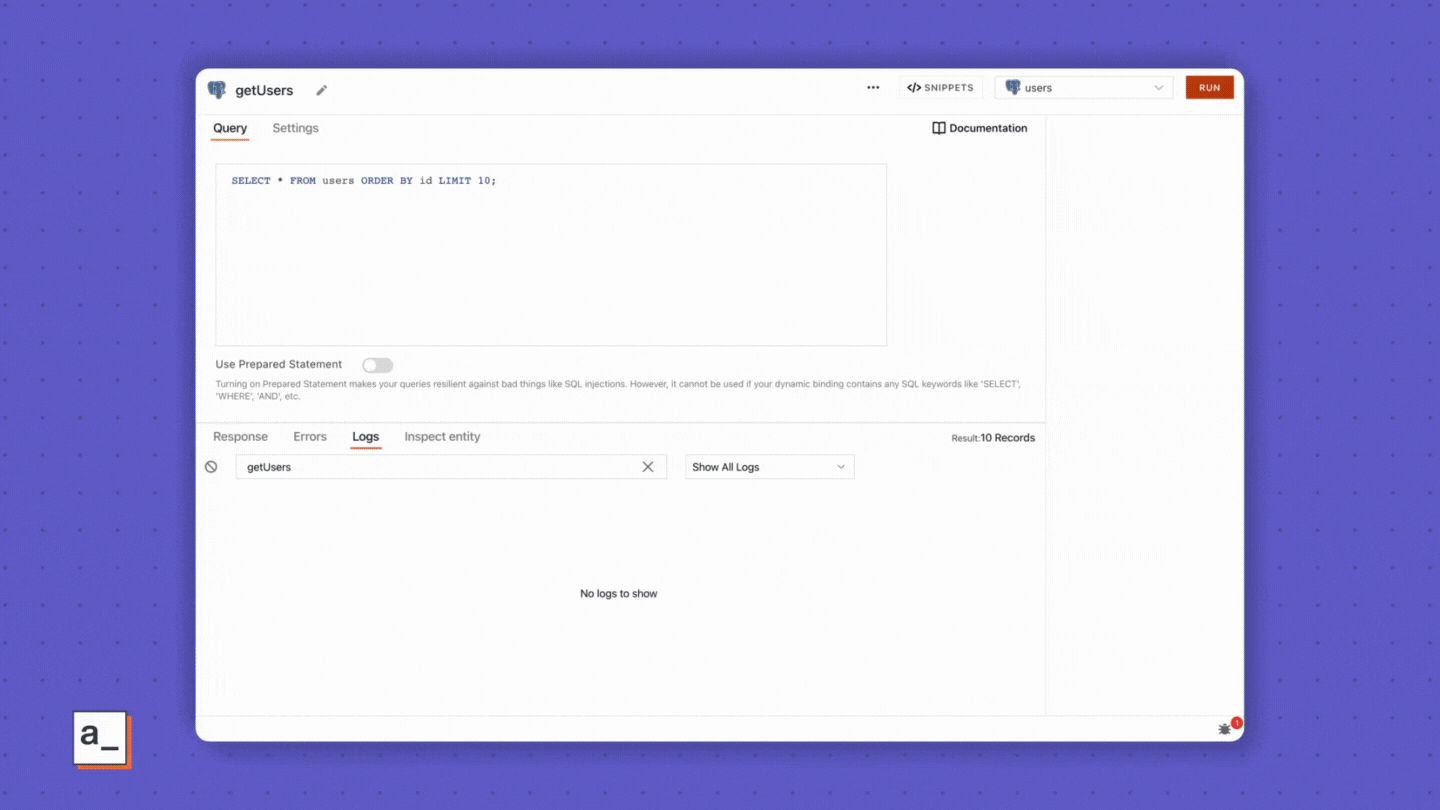
Task: Click the Documentation book icon
Action: tap(938, 128)
